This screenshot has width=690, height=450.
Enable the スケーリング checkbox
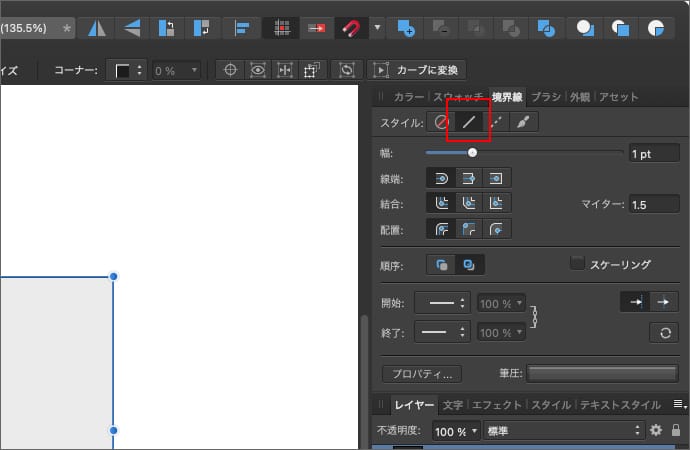click(x=577, y=264)
